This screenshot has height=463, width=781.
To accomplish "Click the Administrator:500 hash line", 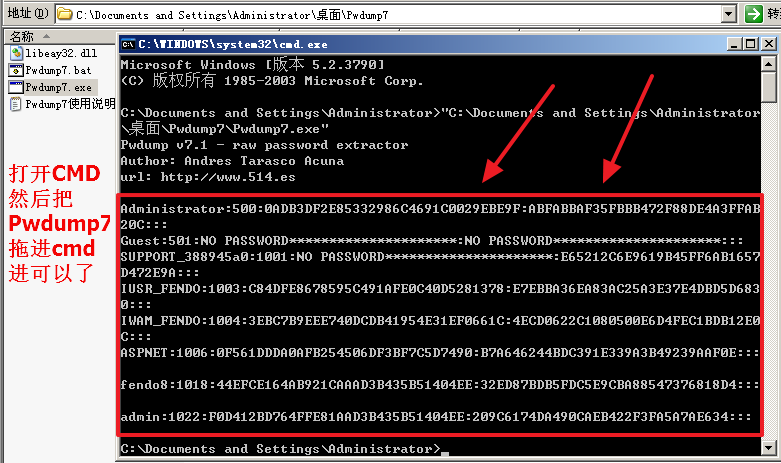I will [x=440, y=217].
